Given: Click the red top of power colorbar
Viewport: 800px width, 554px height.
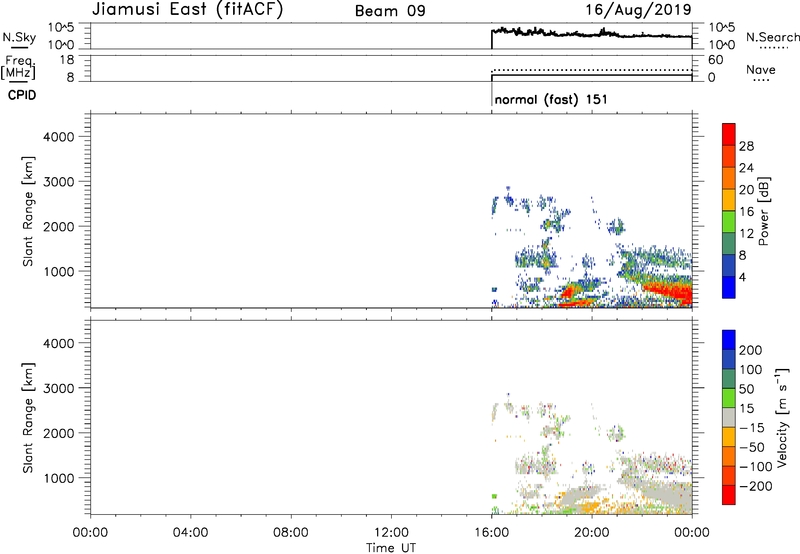Looking at the screenshot, I should pyautogui.click(x=729, y=134).
